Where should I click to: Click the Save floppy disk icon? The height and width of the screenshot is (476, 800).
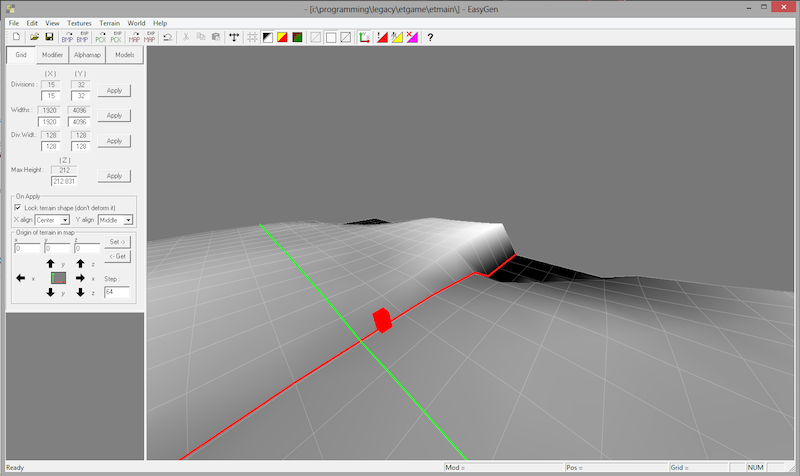click(49, 37)
